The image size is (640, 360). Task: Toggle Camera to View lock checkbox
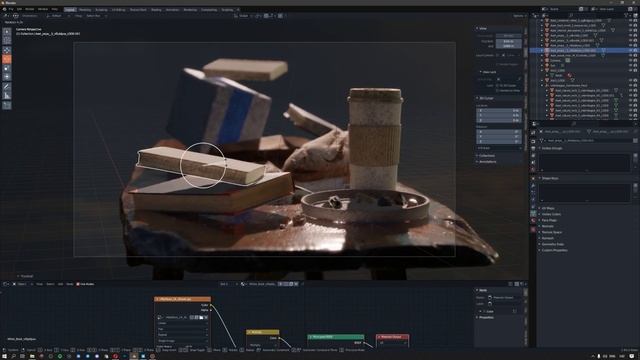(x=498, y=91)
